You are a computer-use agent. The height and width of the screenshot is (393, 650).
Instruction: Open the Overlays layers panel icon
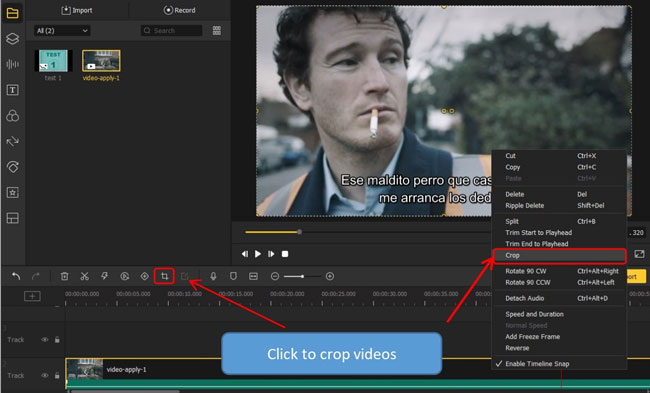coord(12,39)
